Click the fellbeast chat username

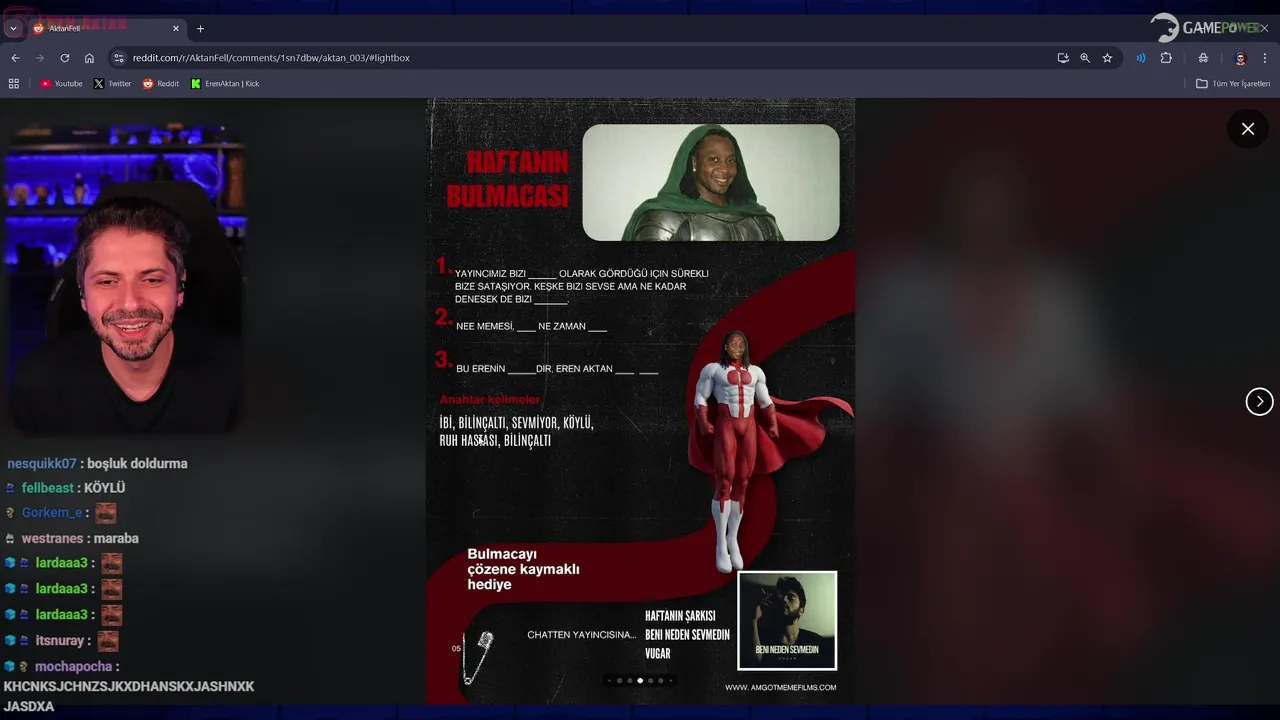(x=48, y=488)
